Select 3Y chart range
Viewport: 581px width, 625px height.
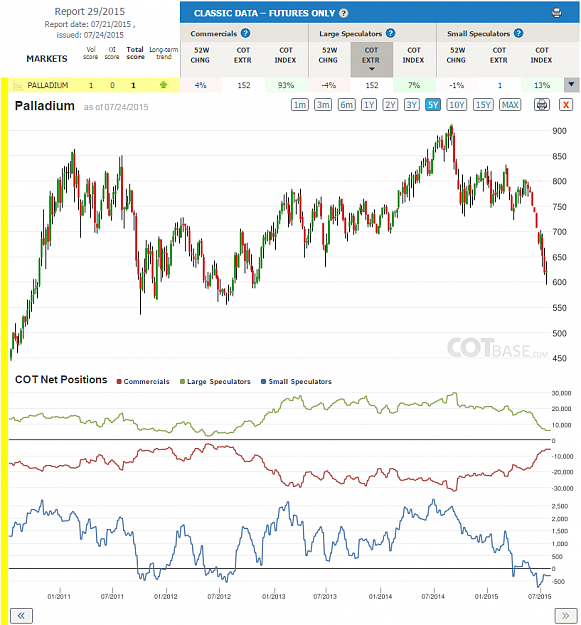[x=412, y=105]
